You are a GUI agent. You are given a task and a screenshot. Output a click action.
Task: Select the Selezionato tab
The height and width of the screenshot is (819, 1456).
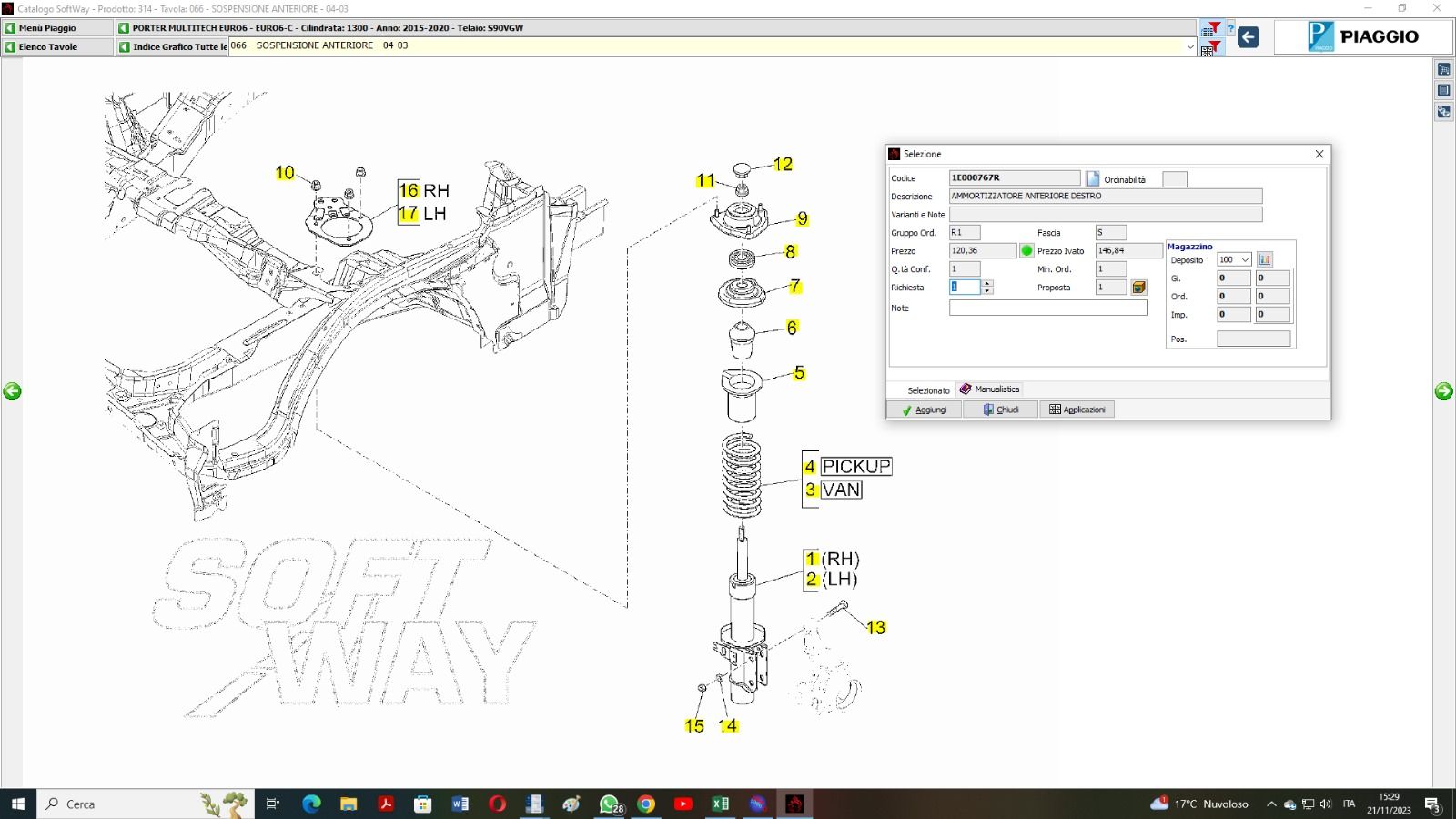tap(927, 390)
